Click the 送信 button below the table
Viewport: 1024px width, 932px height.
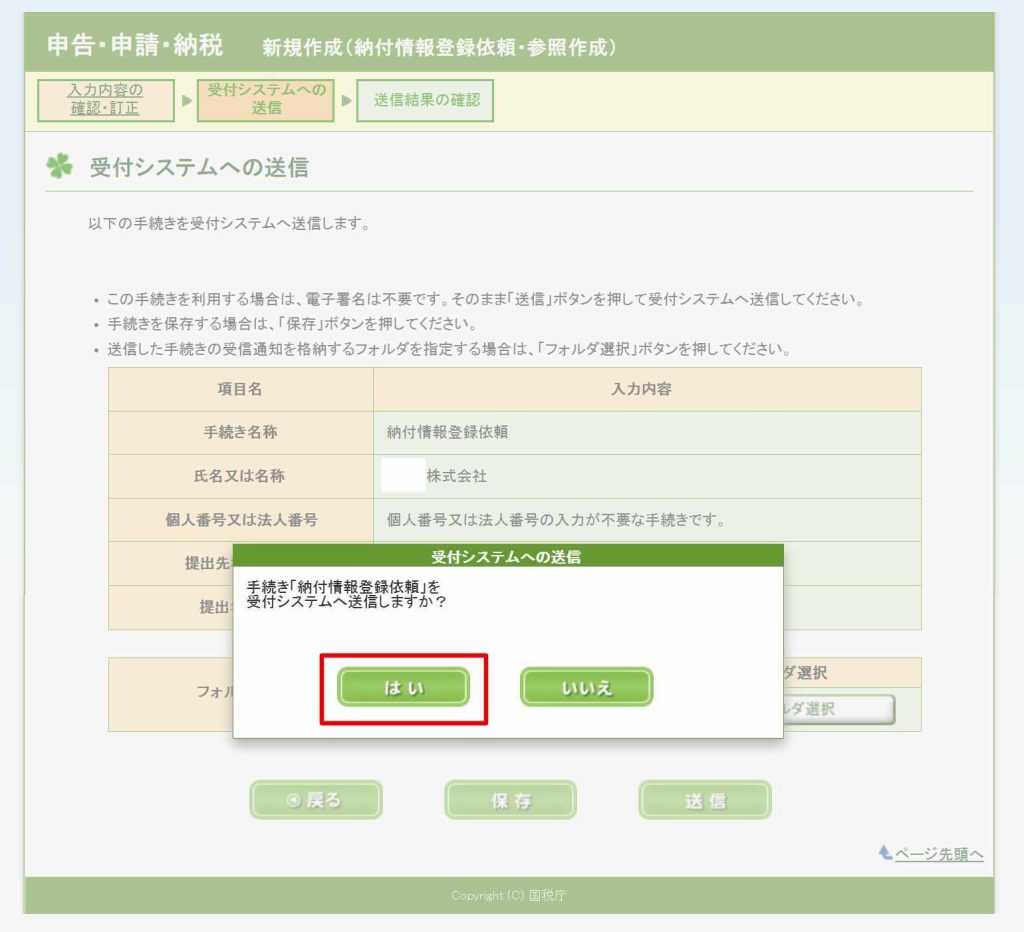(704, 801)
